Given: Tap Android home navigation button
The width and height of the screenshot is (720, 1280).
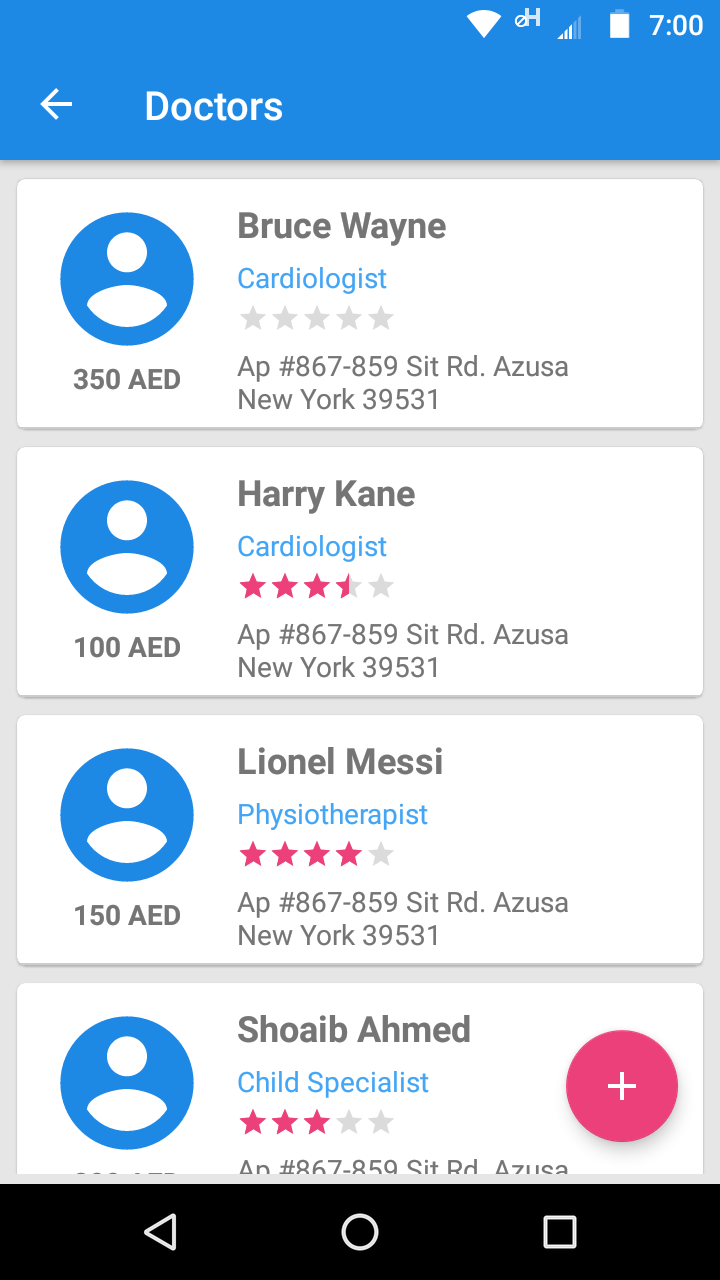Looking at the screenshot, I should (x=360, y=1232).
